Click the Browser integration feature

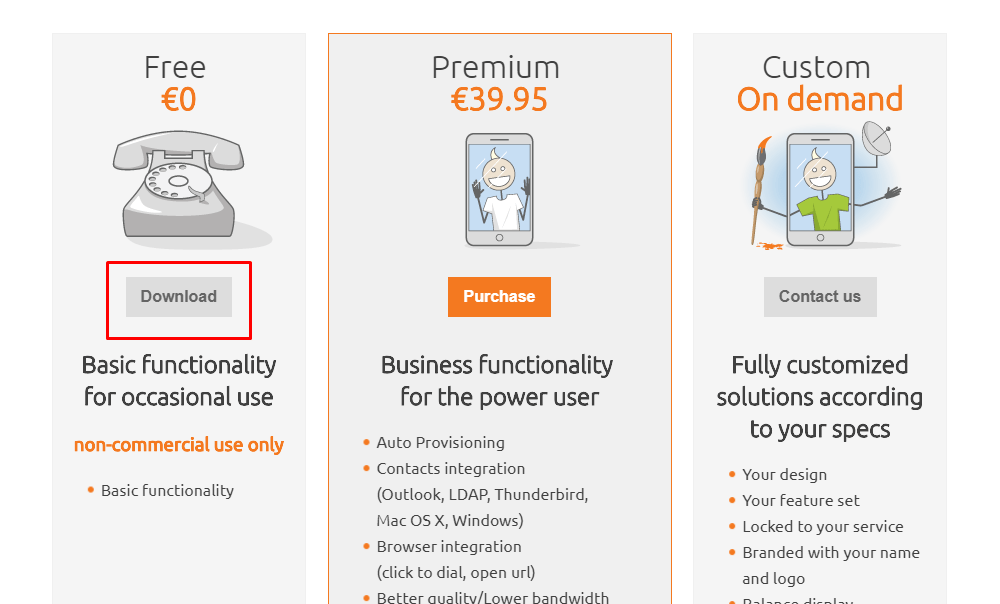point(448,546)
